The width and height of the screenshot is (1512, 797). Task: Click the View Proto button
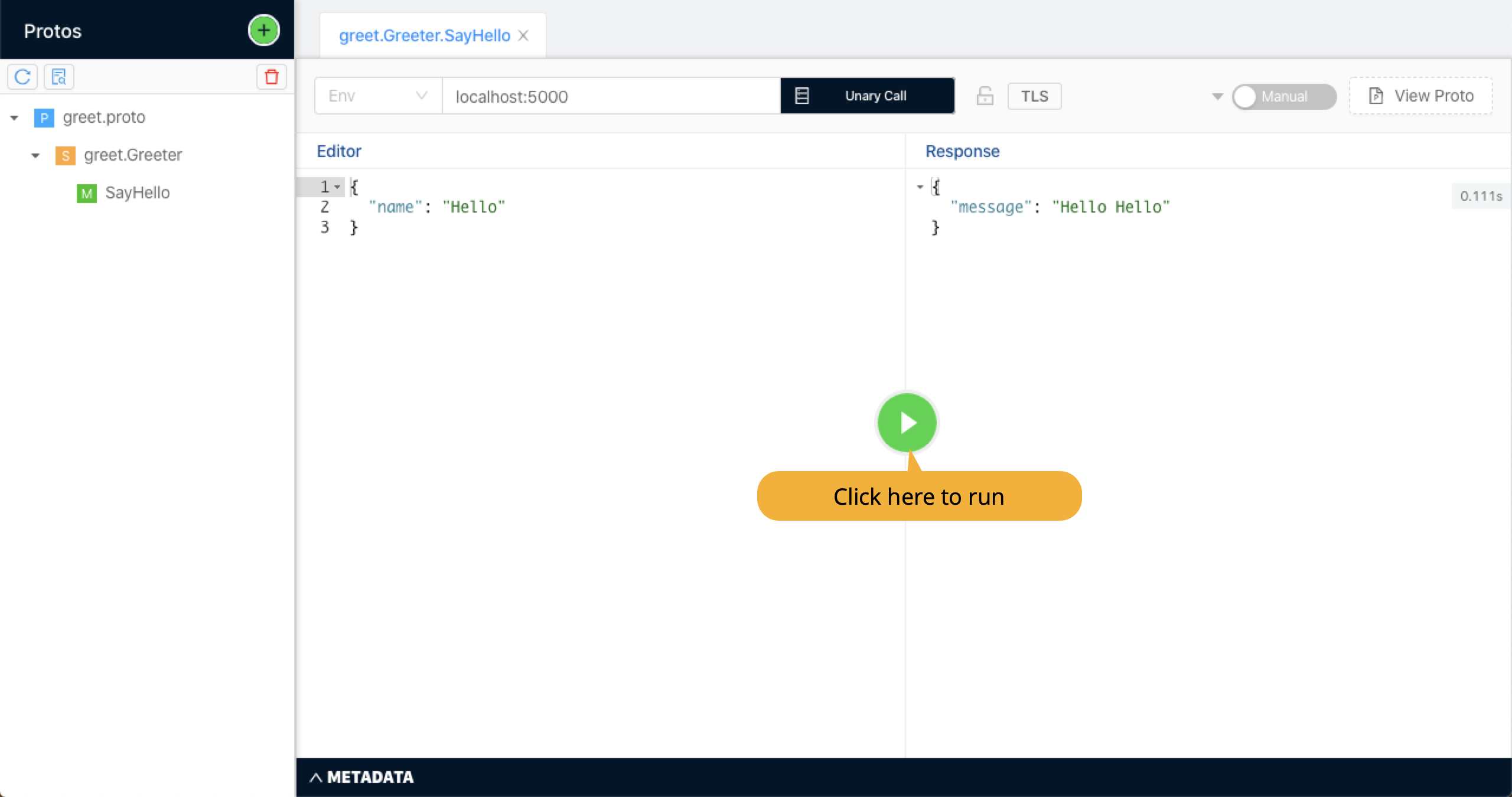(x=1420, y=96)
